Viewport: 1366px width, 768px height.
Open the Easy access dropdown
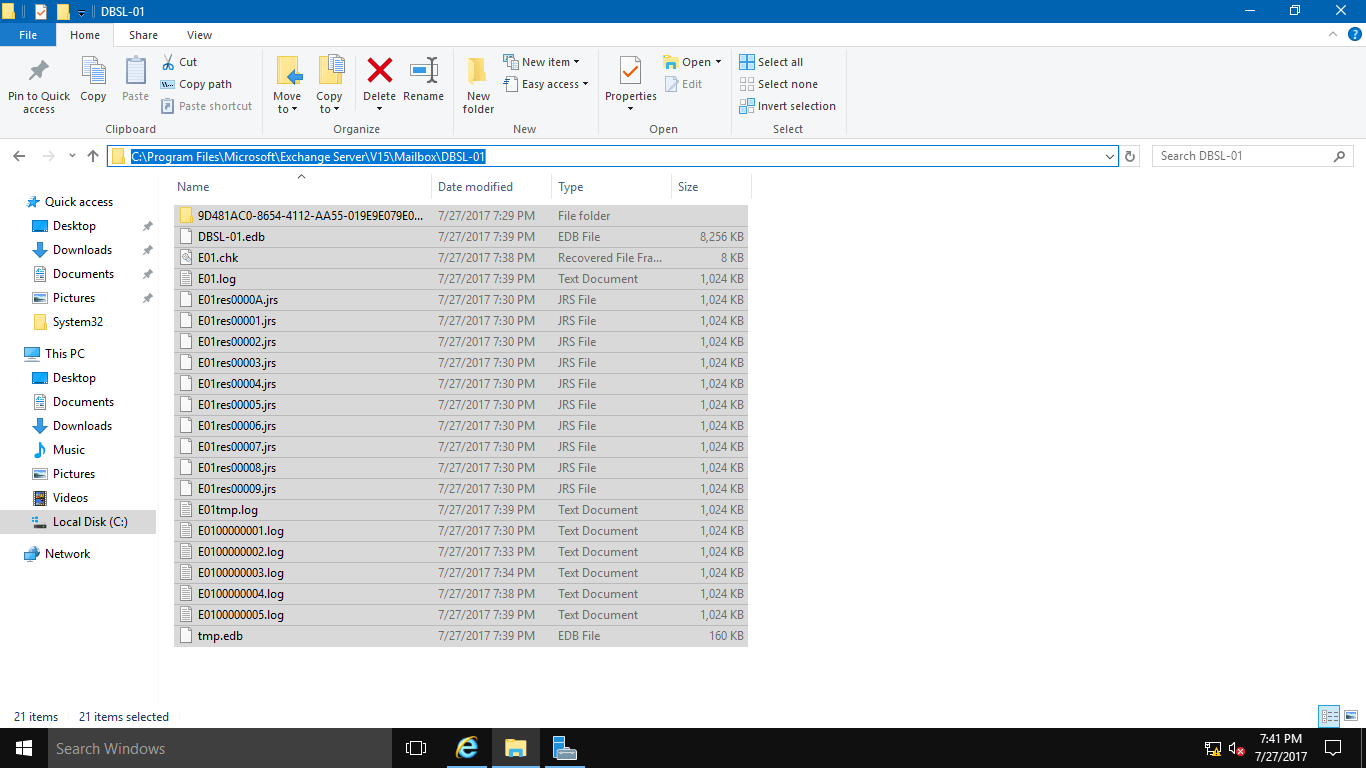547,84
